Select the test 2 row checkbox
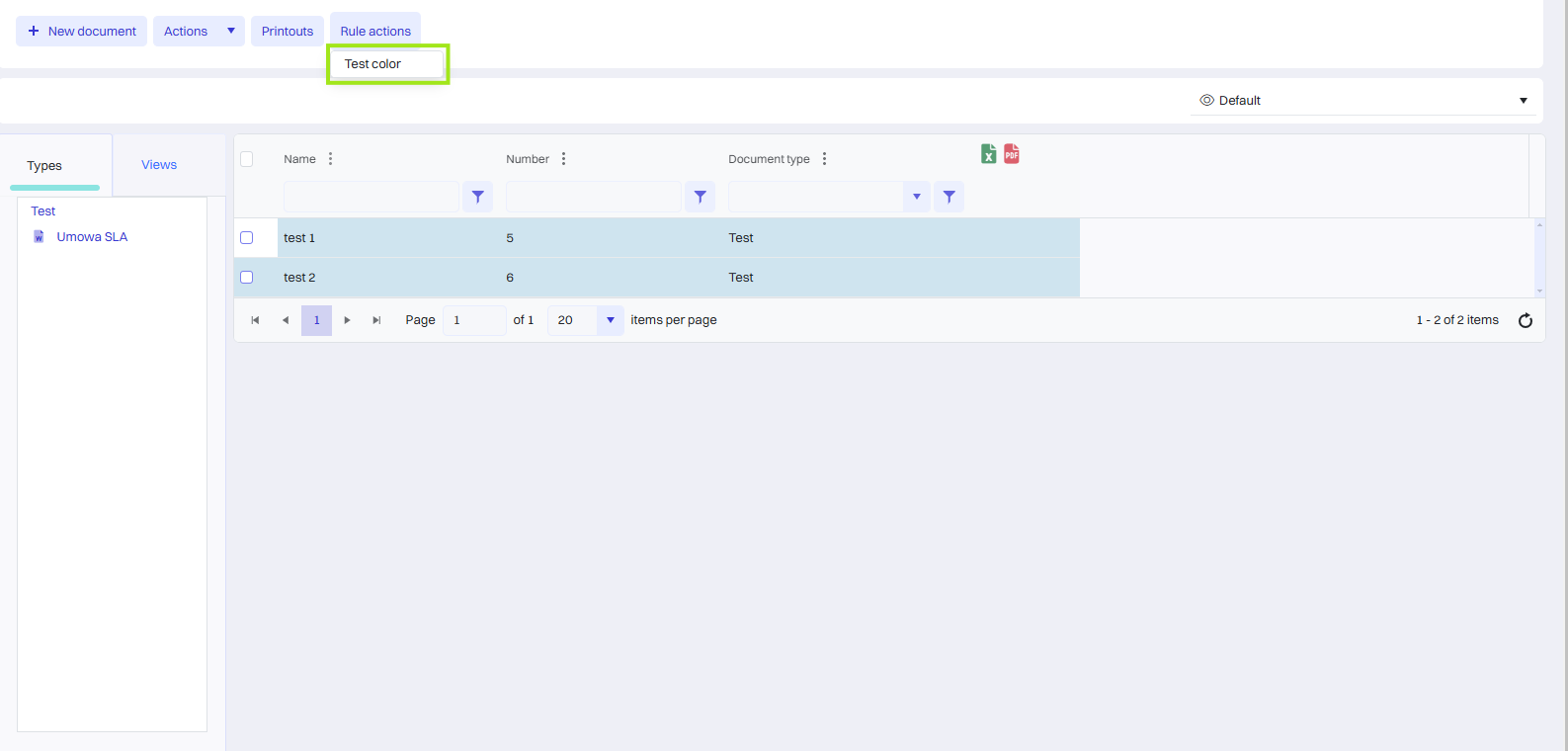The width and height of the screenshot is (1568, 751). point(247,278)
